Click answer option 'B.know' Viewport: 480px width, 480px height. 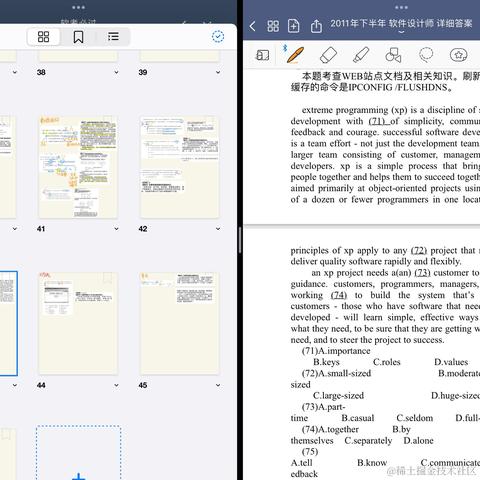(x=372, y=463)
